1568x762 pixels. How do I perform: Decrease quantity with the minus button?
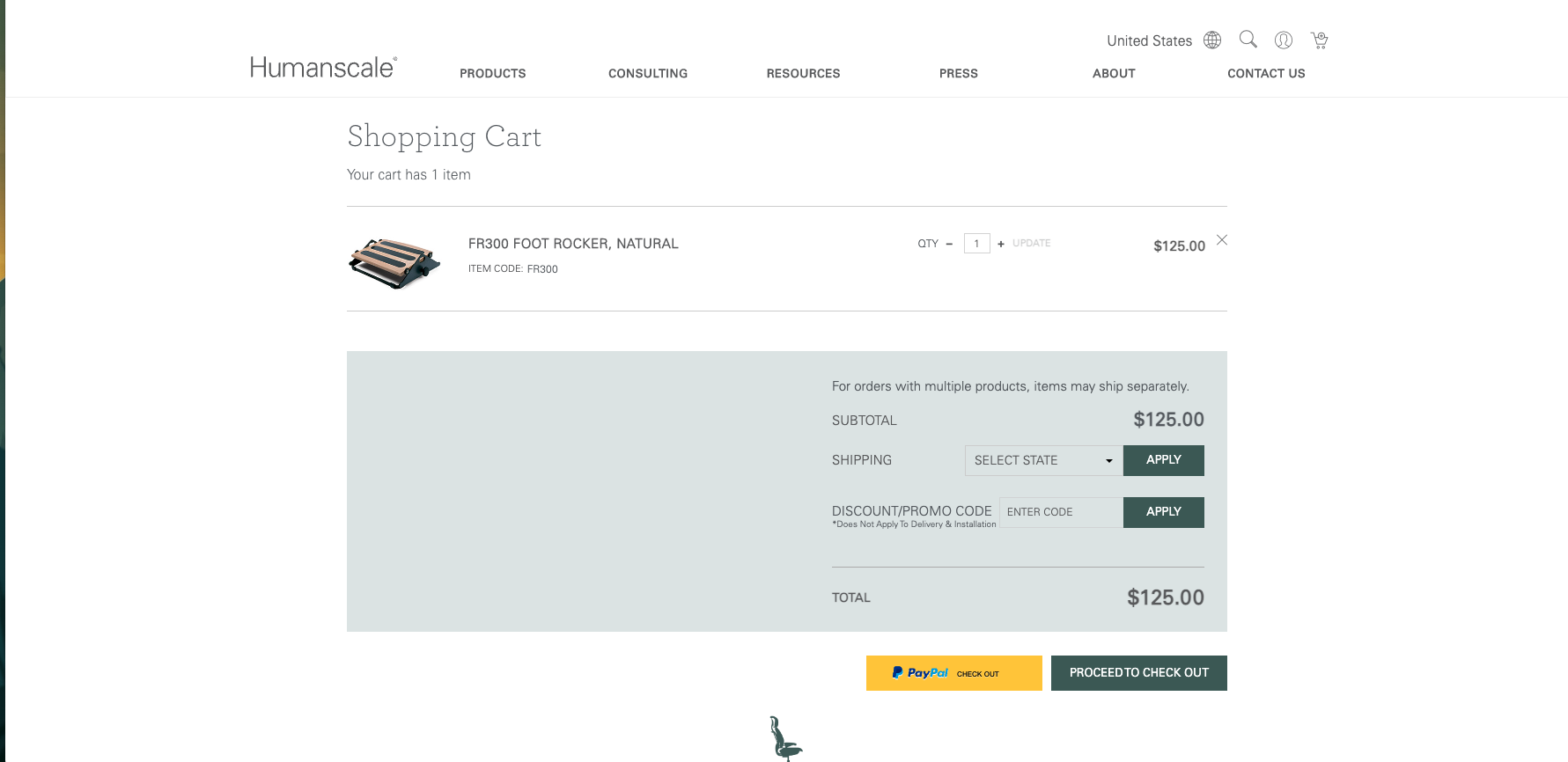pos(949,244)
